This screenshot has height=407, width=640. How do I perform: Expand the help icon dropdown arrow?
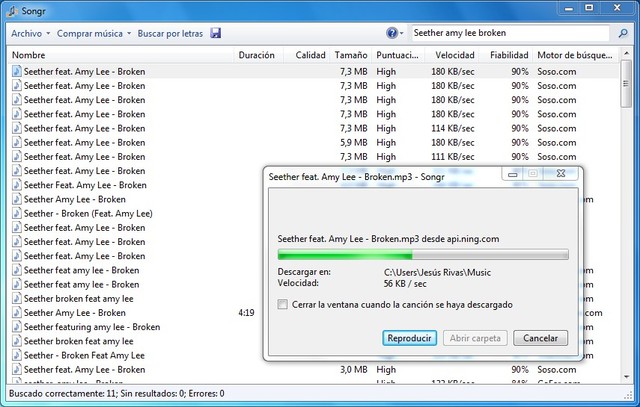pos(401,33)
